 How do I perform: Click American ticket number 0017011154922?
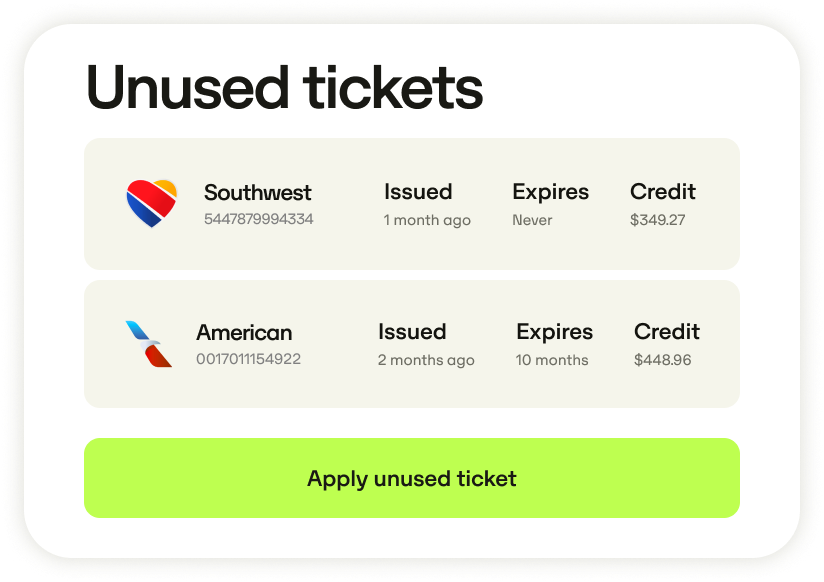[x=248, y=359]
